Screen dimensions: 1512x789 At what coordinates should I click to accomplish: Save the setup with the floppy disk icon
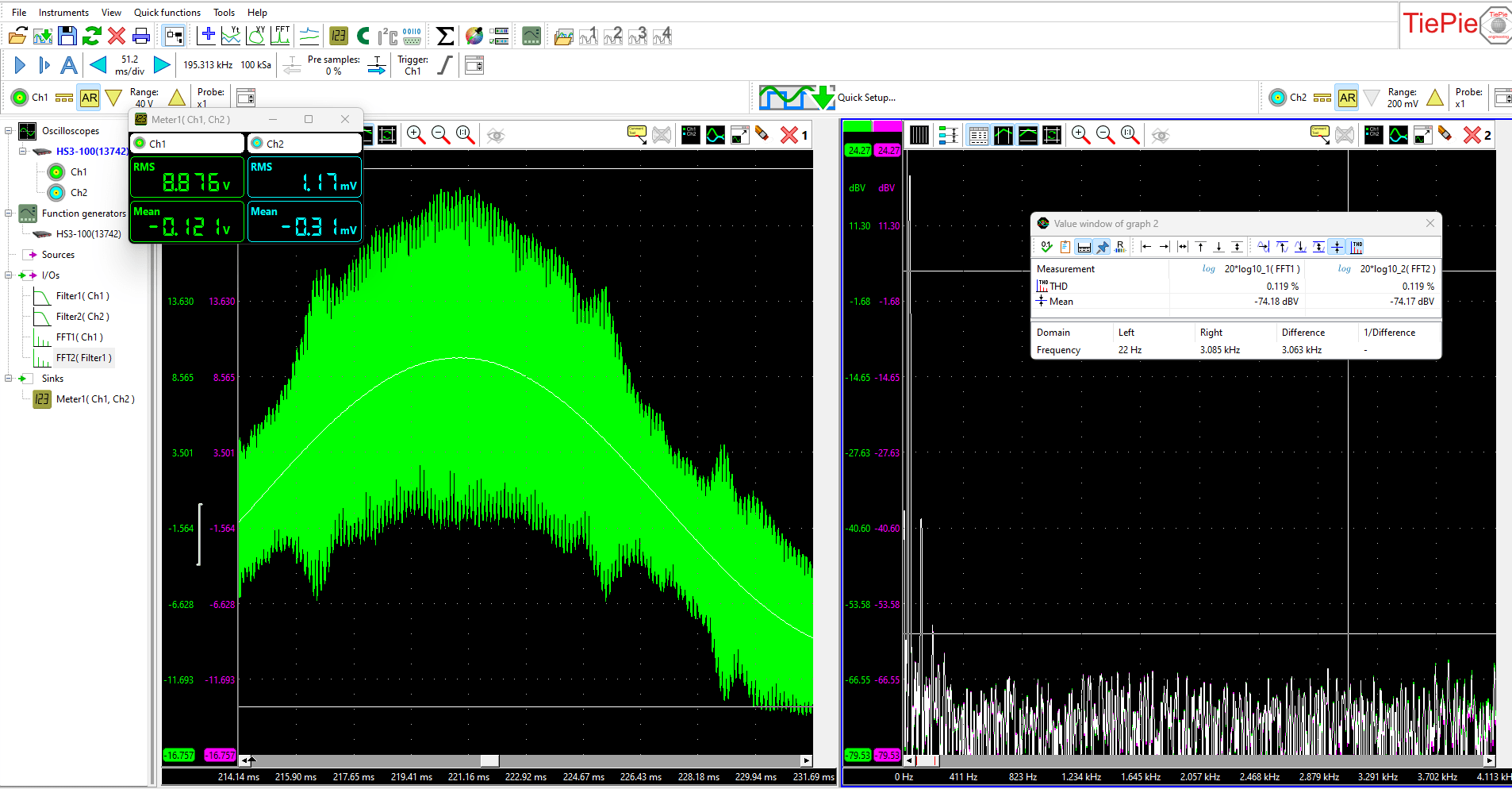pyautogui.click(x=67, y=36)
